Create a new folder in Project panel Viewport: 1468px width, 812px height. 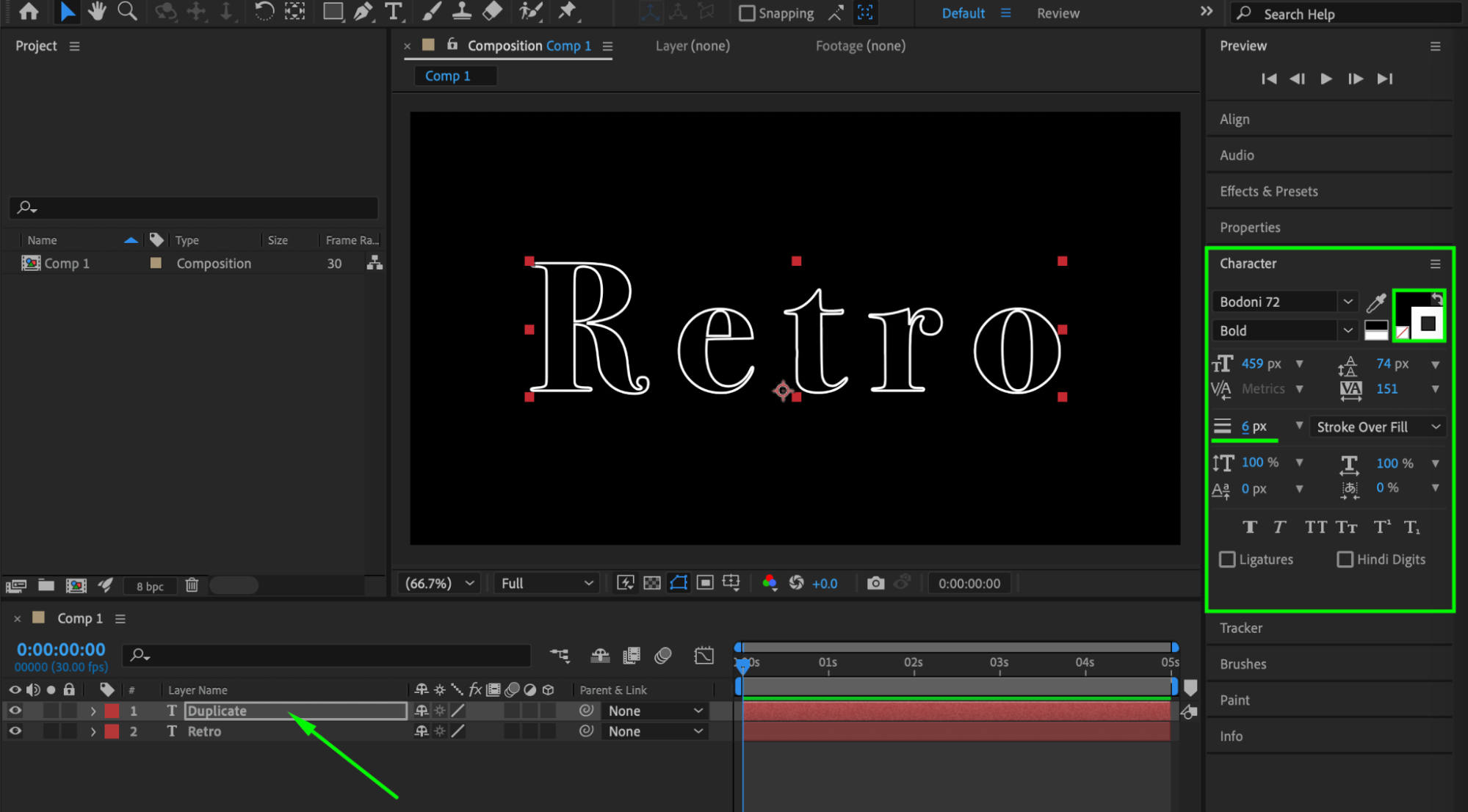(46, 585)
